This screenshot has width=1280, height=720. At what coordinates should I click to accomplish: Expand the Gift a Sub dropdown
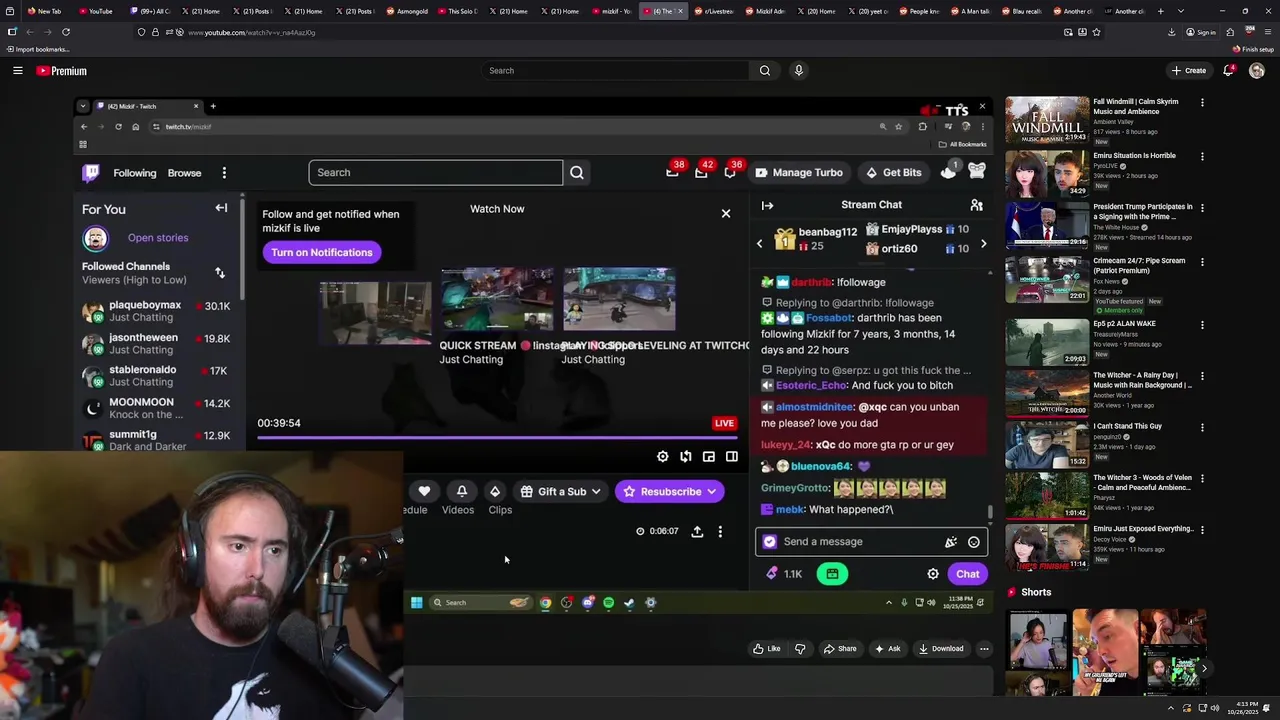coord(595,492)
